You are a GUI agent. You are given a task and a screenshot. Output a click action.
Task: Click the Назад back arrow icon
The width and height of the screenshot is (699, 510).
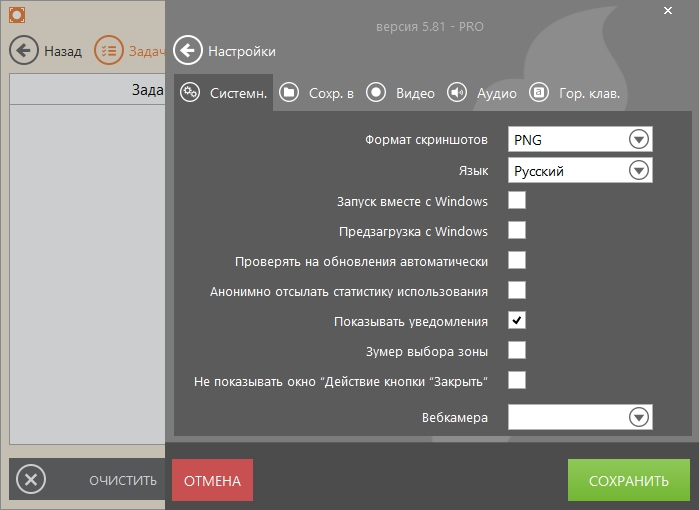click(x=24, y=50)
